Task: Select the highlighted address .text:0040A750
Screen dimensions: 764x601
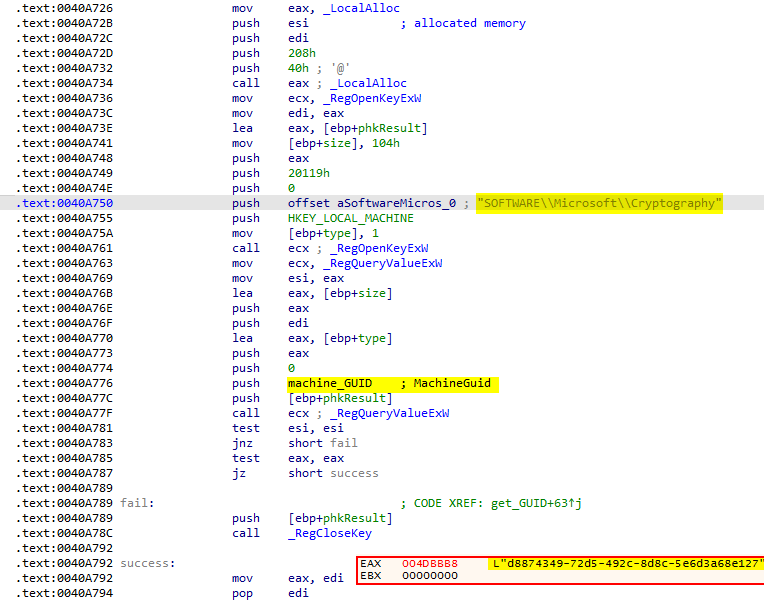Action: (60, 203)
